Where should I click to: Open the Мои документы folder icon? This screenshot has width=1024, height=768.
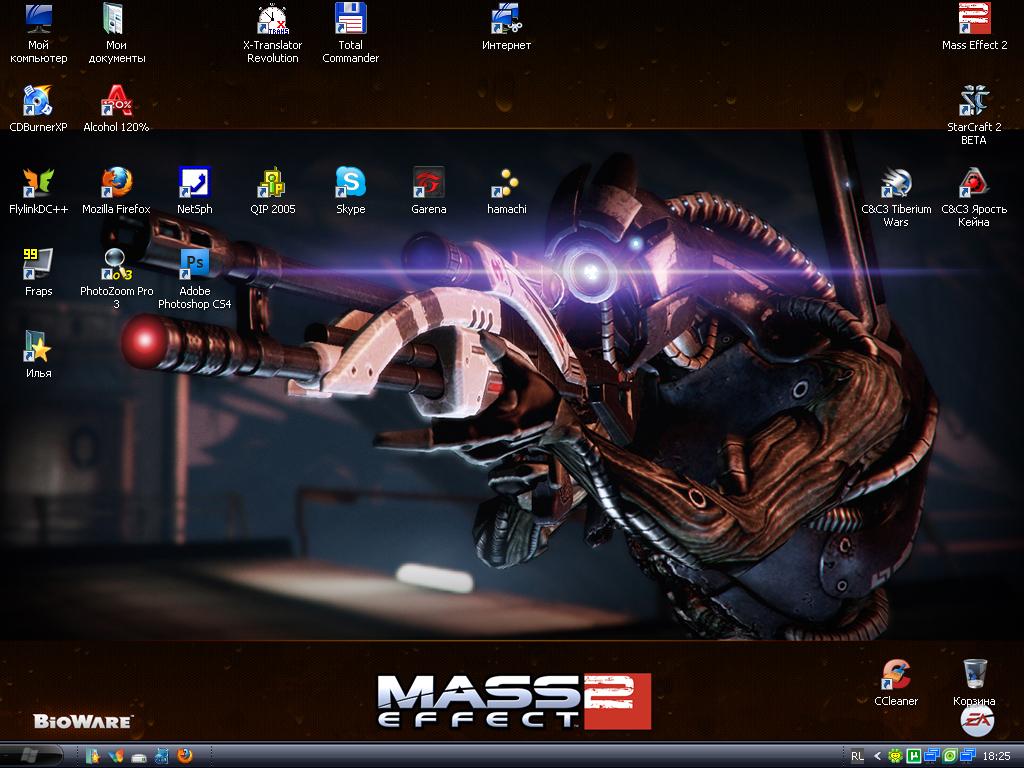click(x=116, y=33)
